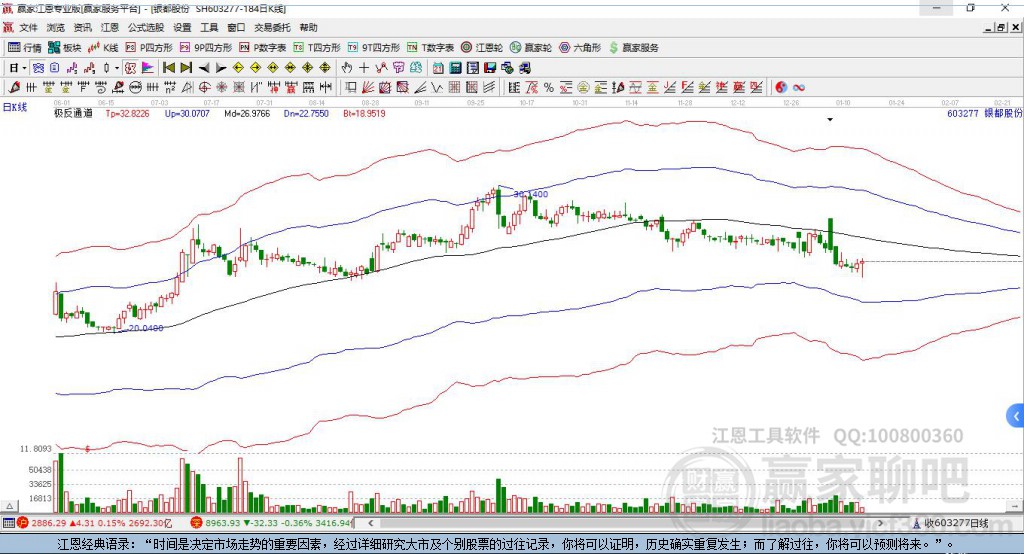Open the 9P四方形 tool
Screen dimensions: 1024x554
click(206, 48)
